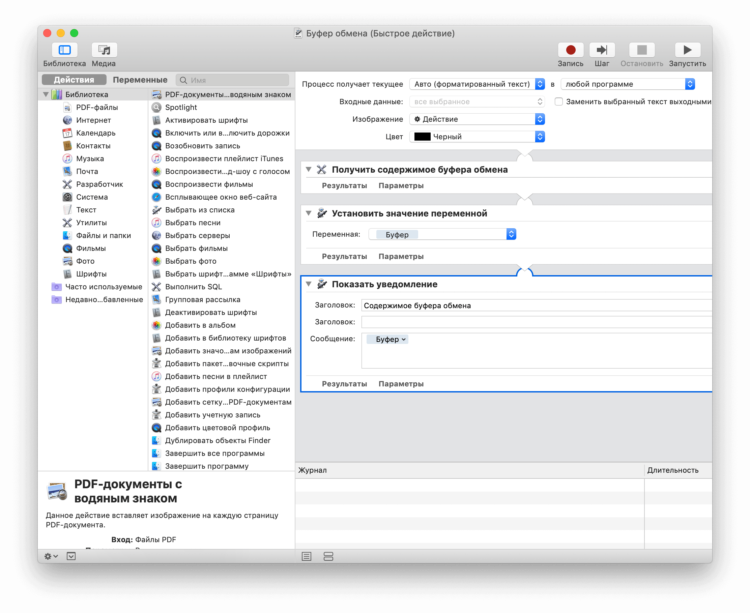This screenshot has height=613, width=750.
Task: Start recording with the Запись button
Action: 570,50
